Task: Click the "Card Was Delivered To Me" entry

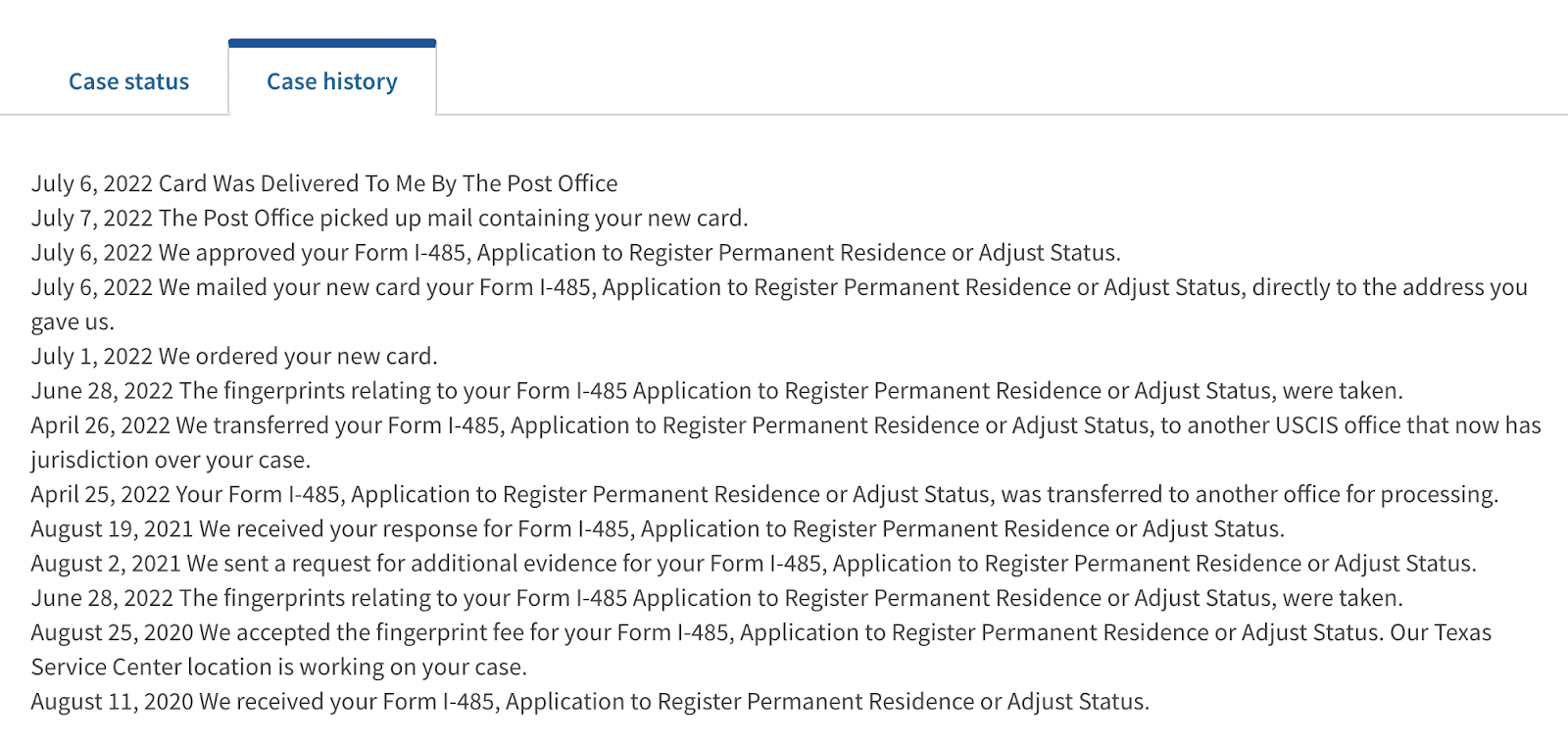Action: (x=323, y=183)
